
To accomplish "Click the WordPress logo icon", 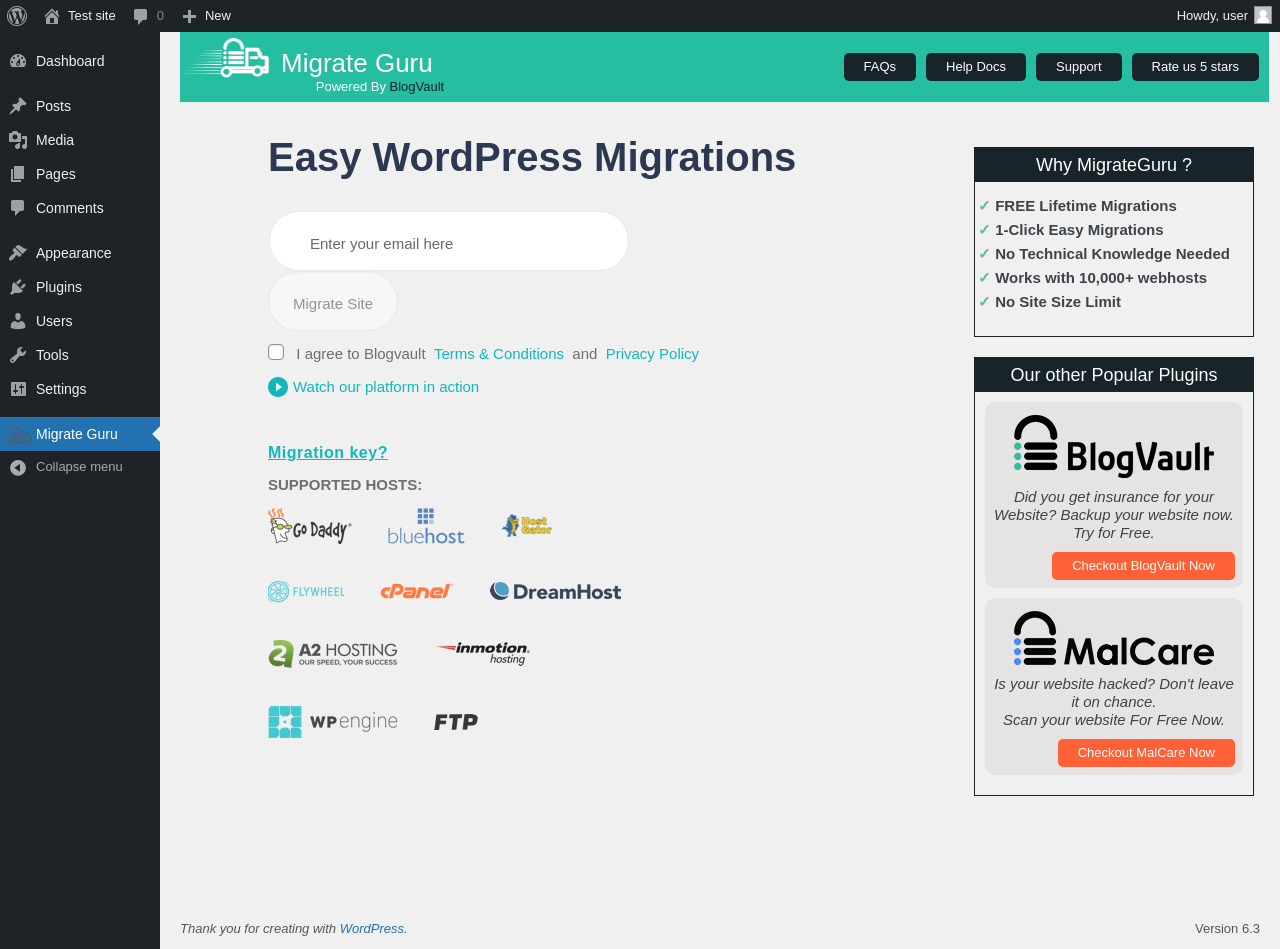I will click(x=17, y=16).
